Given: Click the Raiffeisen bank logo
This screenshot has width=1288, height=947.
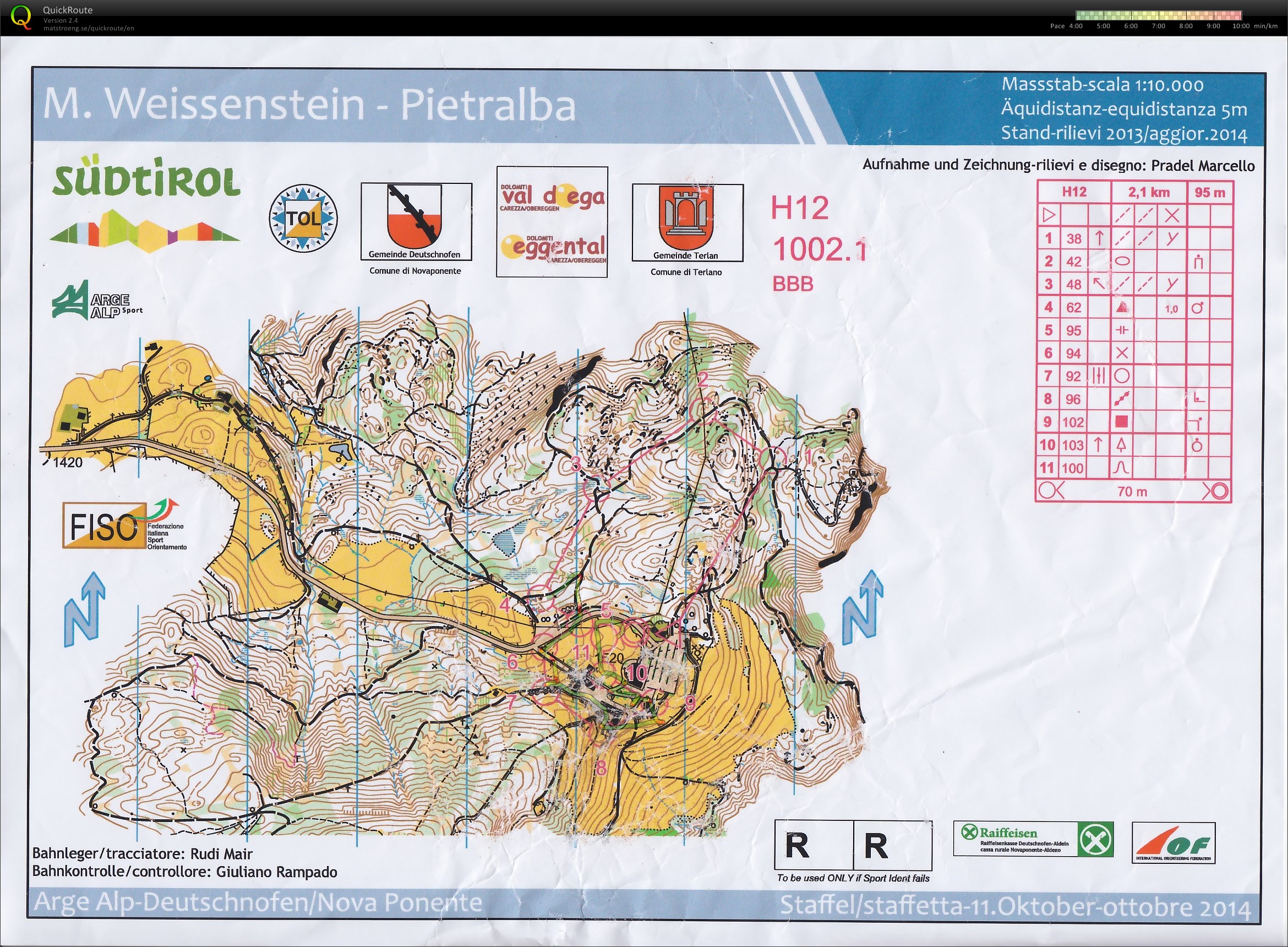Looking at the screenshot, I should pyautogui.click(x=1033, y=839).
